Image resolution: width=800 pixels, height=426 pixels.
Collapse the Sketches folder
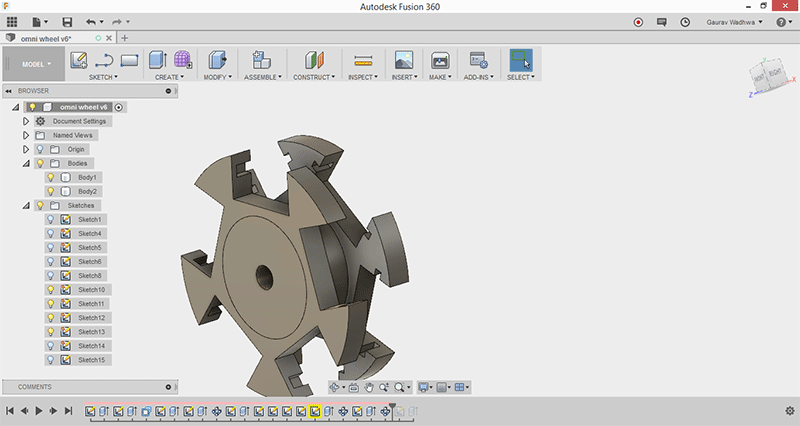26,205
